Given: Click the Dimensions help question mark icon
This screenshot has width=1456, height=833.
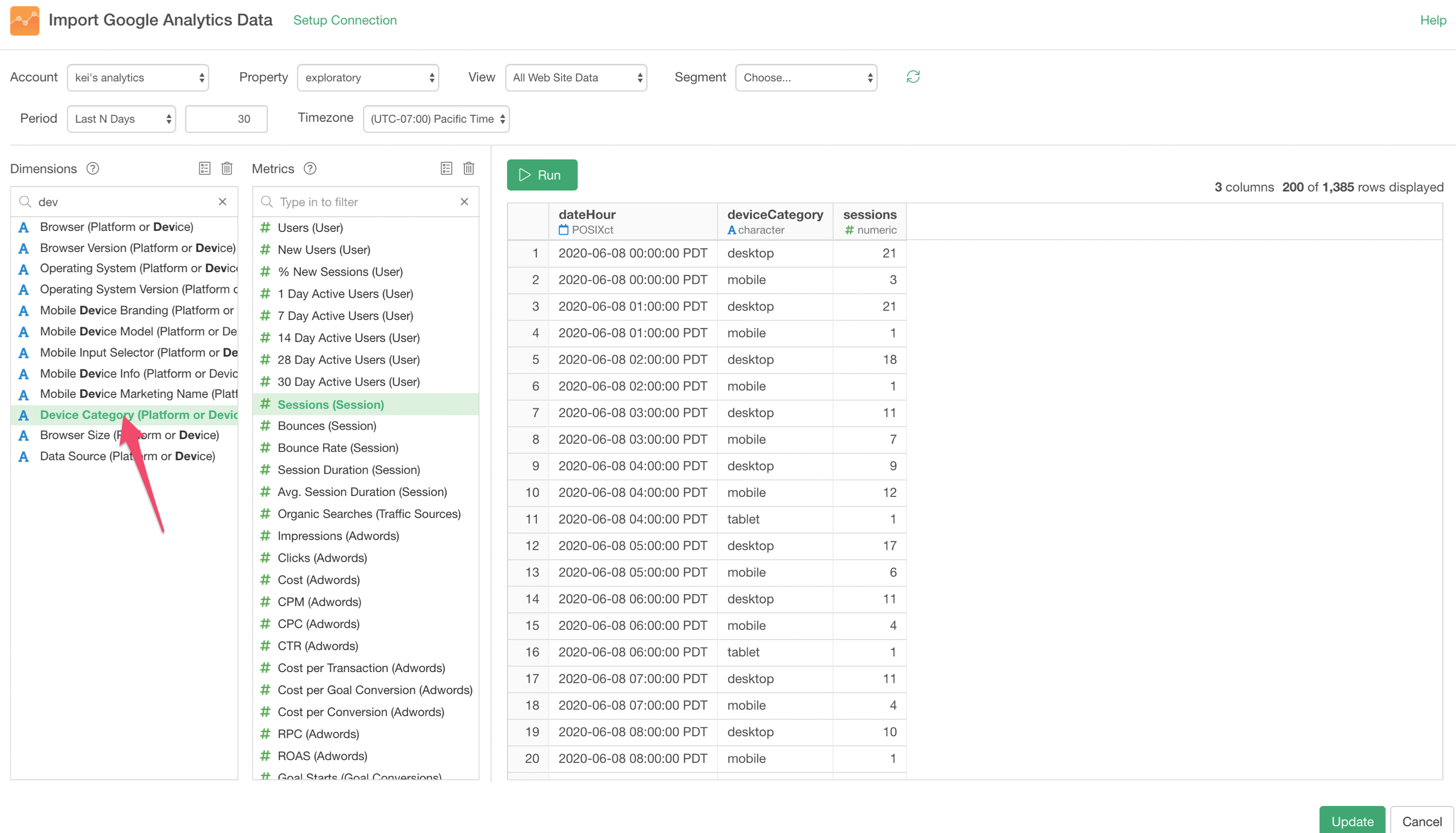Looking at the screenshot, I should click(x=92, y=168).
